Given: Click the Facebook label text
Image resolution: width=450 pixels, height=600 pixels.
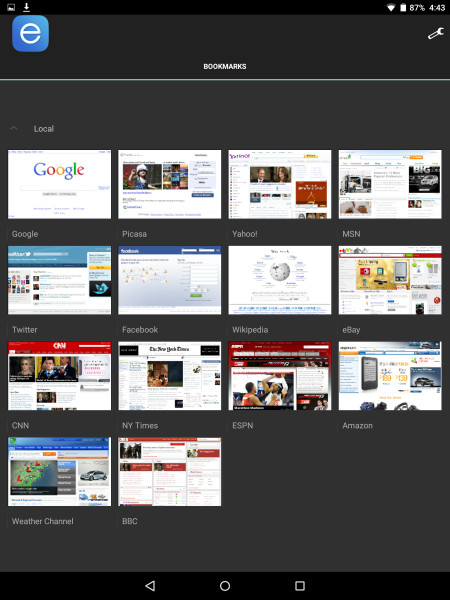Looking at the screenshot, I should [140, 330].
